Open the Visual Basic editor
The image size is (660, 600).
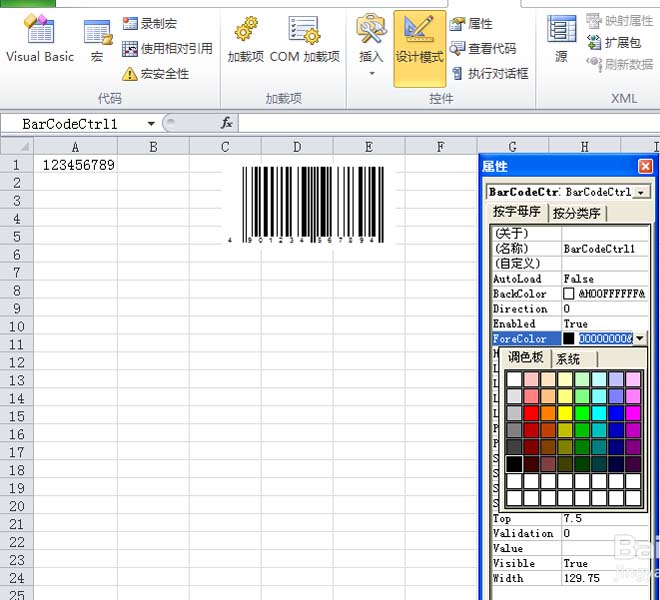(40, 39)
